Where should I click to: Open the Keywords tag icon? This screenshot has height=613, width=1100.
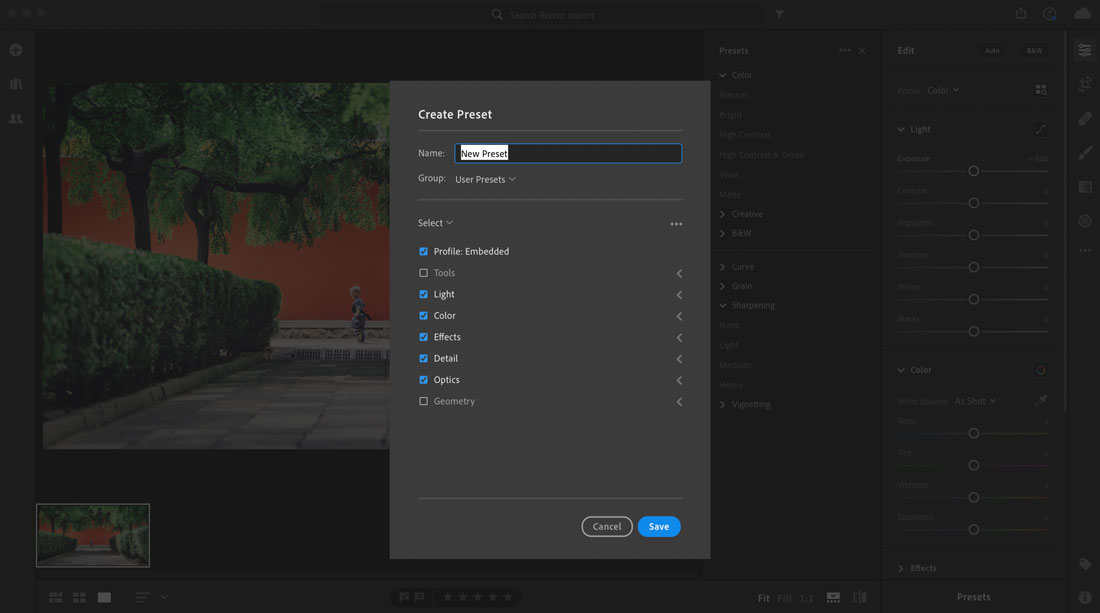point(1085,564)
